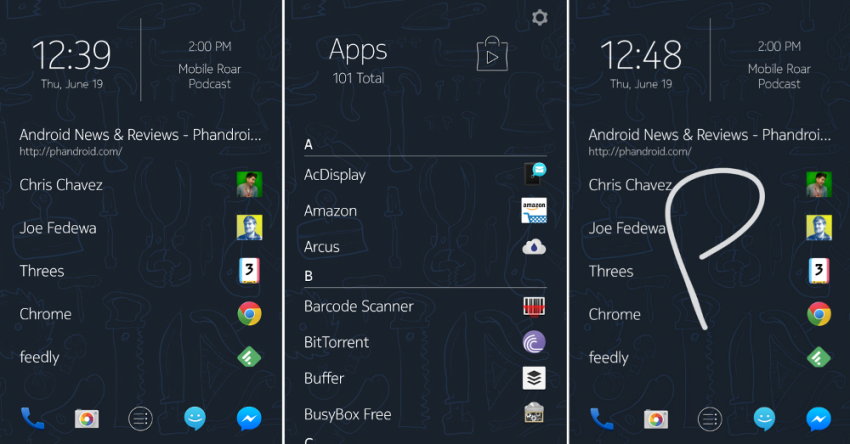Open the settings gear above the Apps list
The height and width of the screenshot is (444, 850).
540,17
